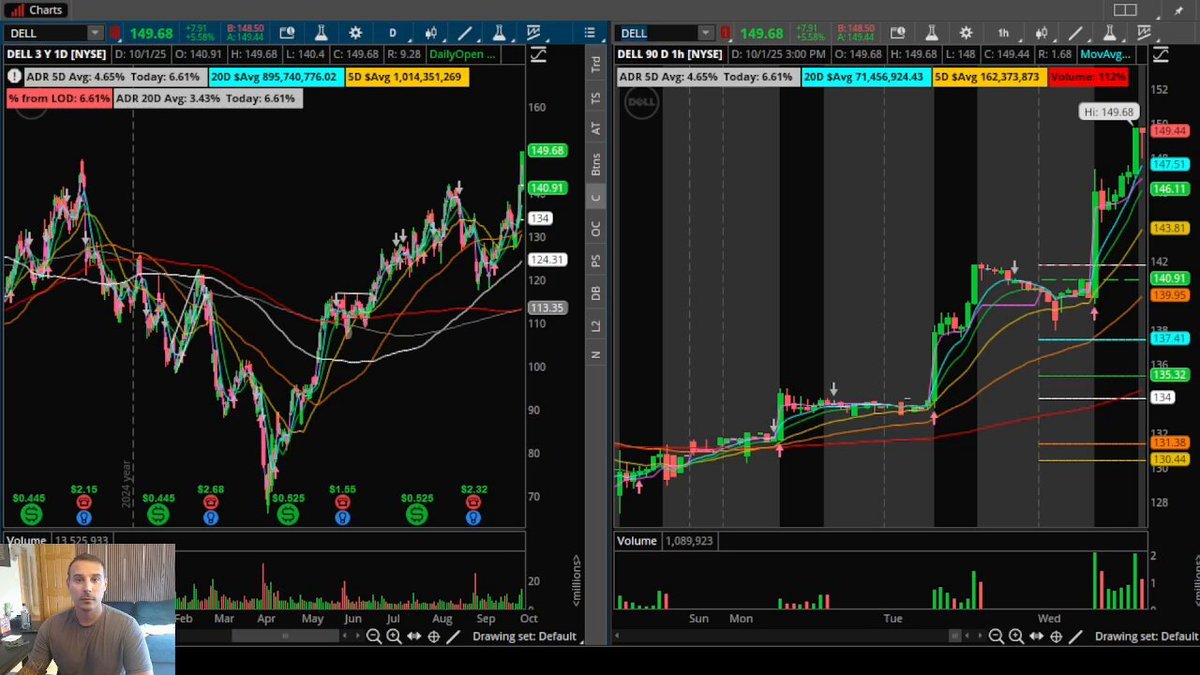Click pan arrows icon under right 1h chart
1200x675 pixels.
pyautogui.click(x=1036, y=636)
